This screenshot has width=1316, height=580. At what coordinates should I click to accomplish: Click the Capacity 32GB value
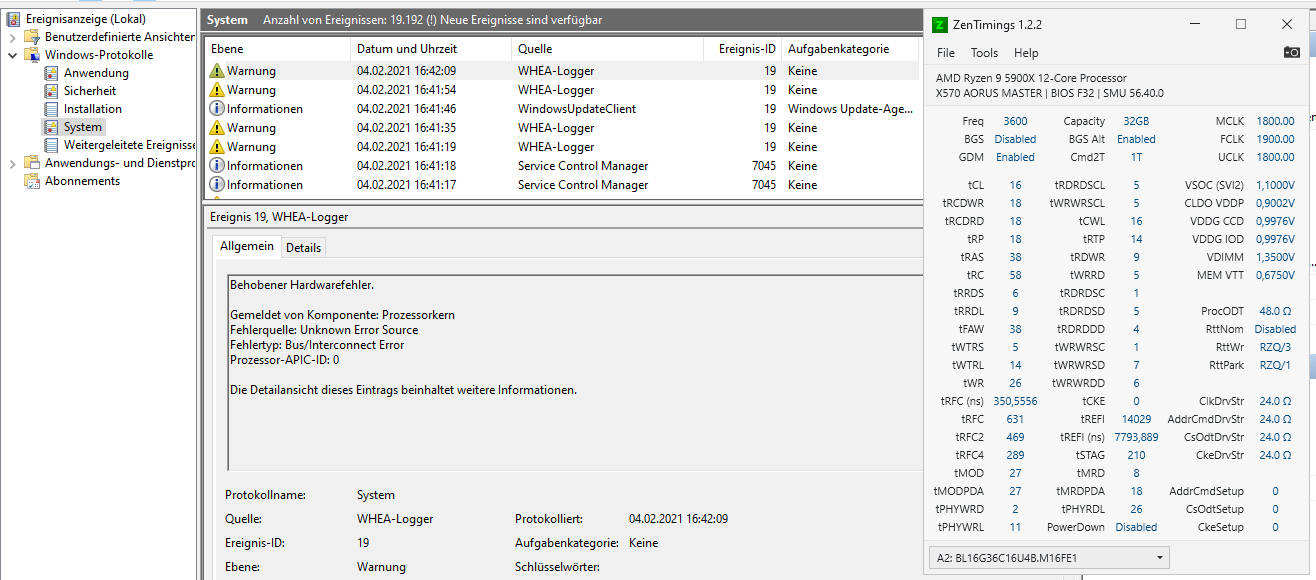tap(1136, 121)
